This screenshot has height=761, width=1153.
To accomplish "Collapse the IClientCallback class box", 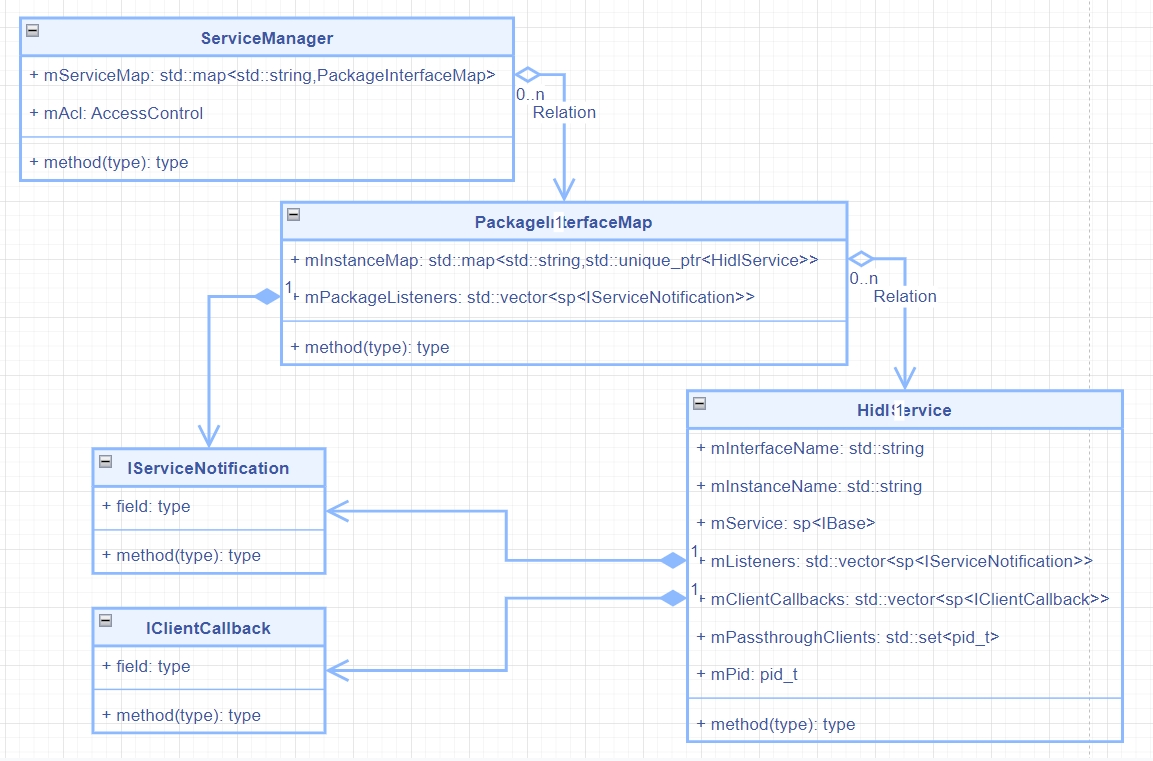I will click(x=105, y=621).
